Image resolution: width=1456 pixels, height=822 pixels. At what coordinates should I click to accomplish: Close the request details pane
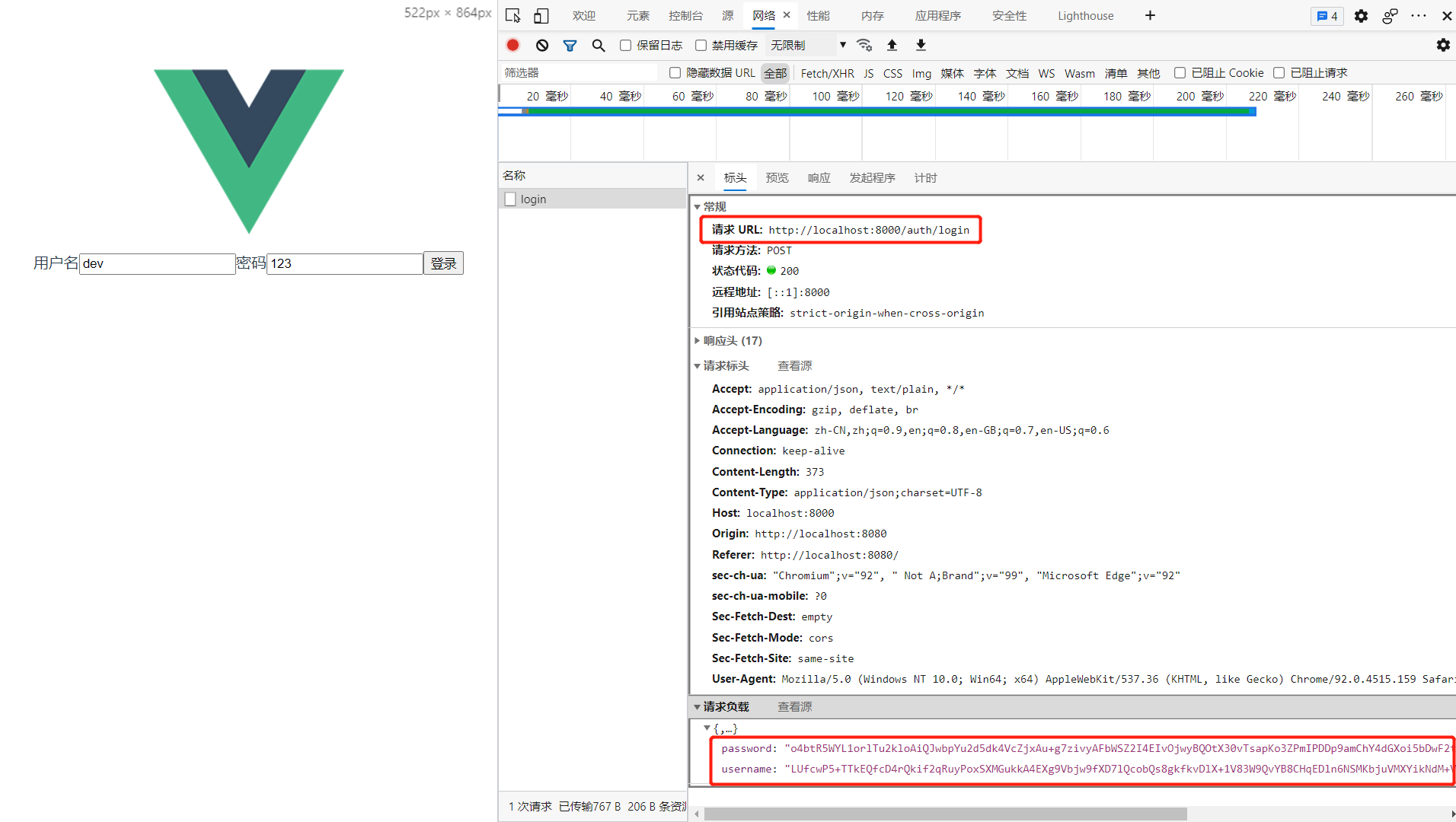pos(701,177)
